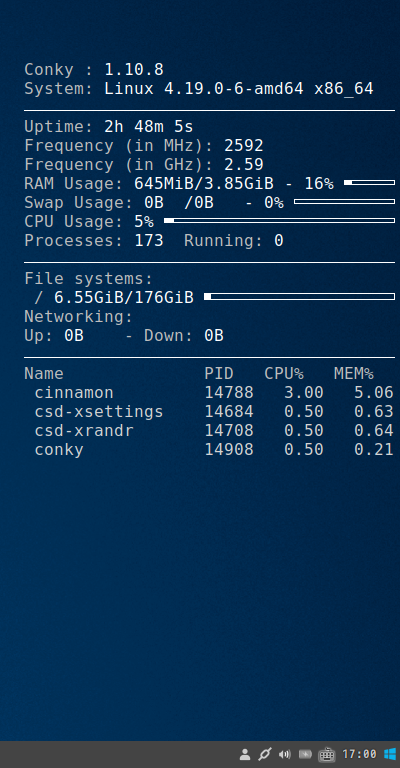Click the Swap Usage progress bar
This screenshot has height=768, width=400.
tap(344, 201)
